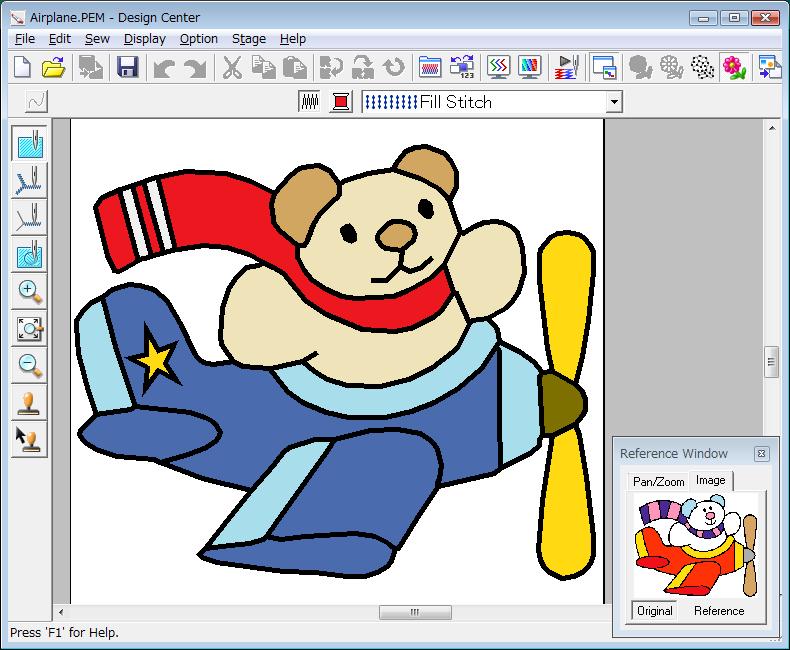Toggle the Reference Window toolbar icon
Screen dimensions: 790x650
click(x=604, y=67)
